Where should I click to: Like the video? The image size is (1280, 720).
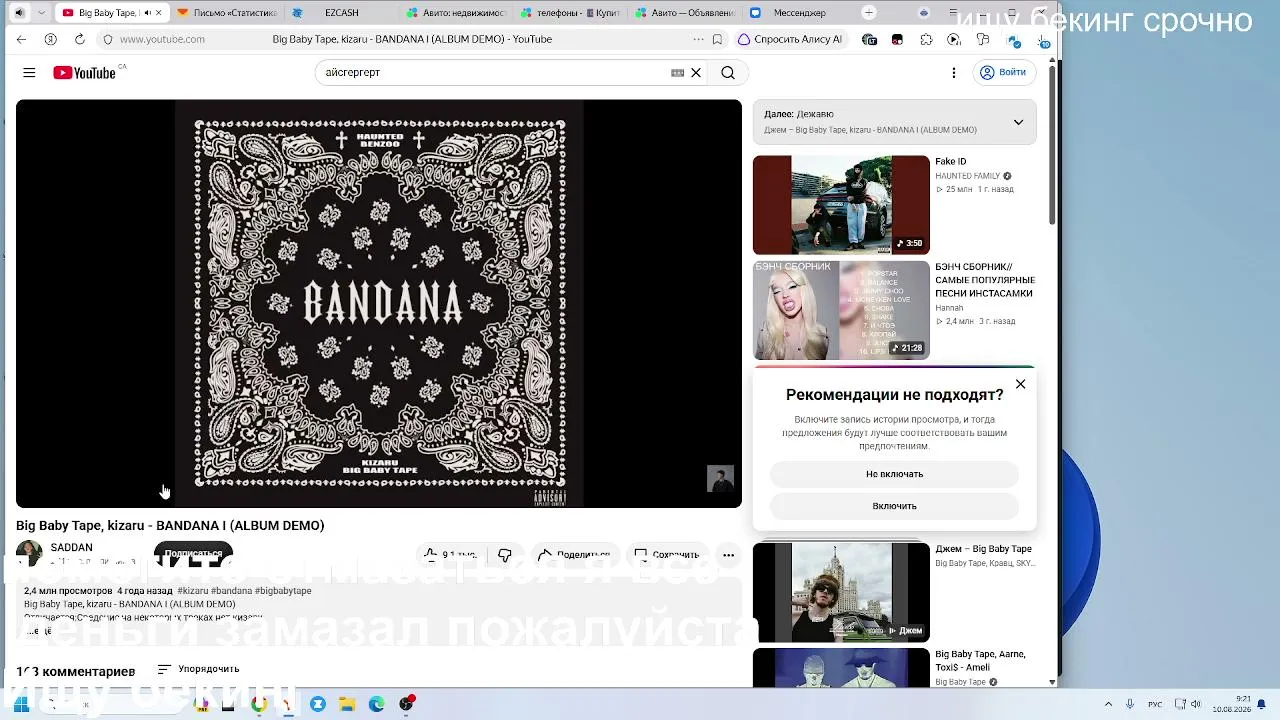tap(449, 554)
